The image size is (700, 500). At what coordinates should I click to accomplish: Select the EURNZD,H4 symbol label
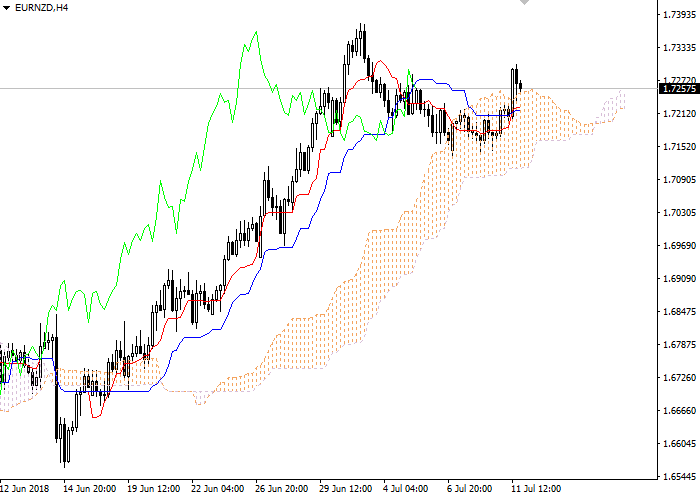(x=42, y=8)
